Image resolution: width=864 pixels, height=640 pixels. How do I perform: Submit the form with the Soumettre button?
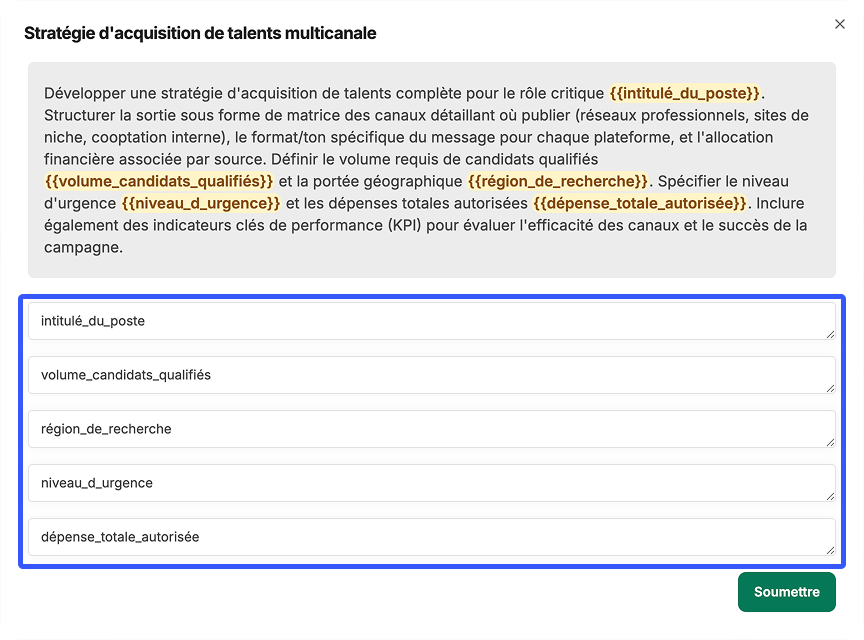click(x=786, y=592)
